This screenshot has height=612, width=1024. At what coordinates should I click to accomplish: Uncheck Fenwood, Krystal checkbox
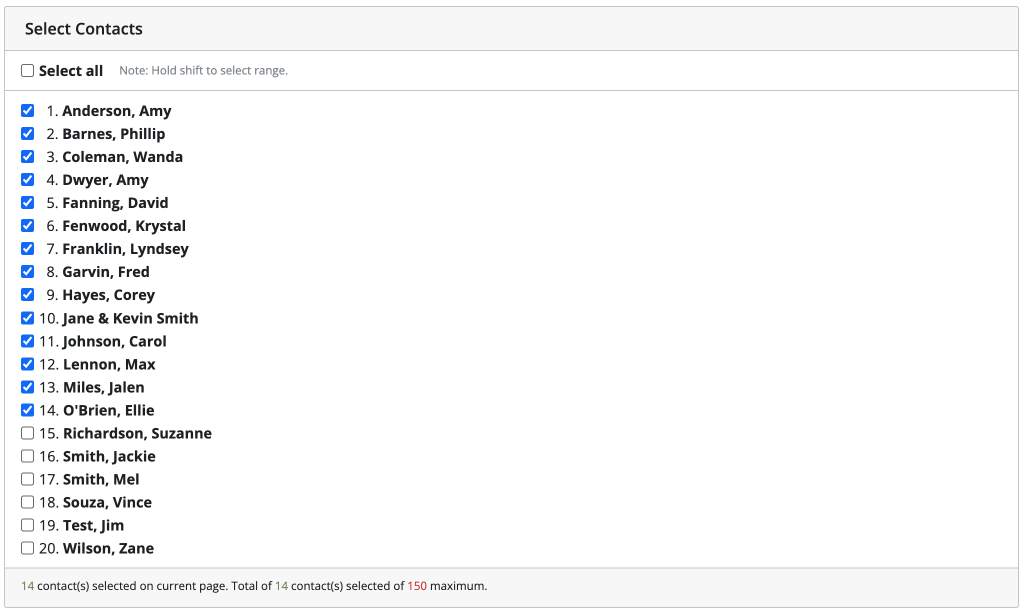[28, 226]
